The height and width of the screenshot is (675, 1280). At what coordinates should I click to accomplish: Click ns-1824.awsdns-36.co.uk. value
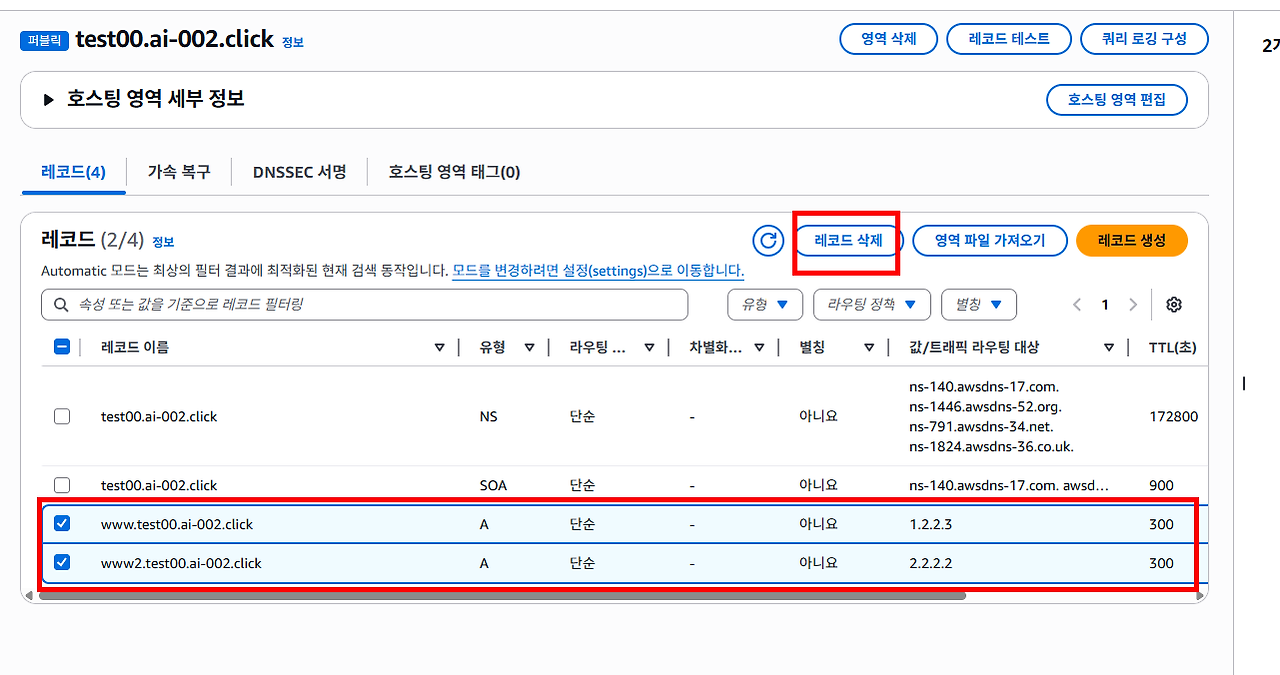991,446
